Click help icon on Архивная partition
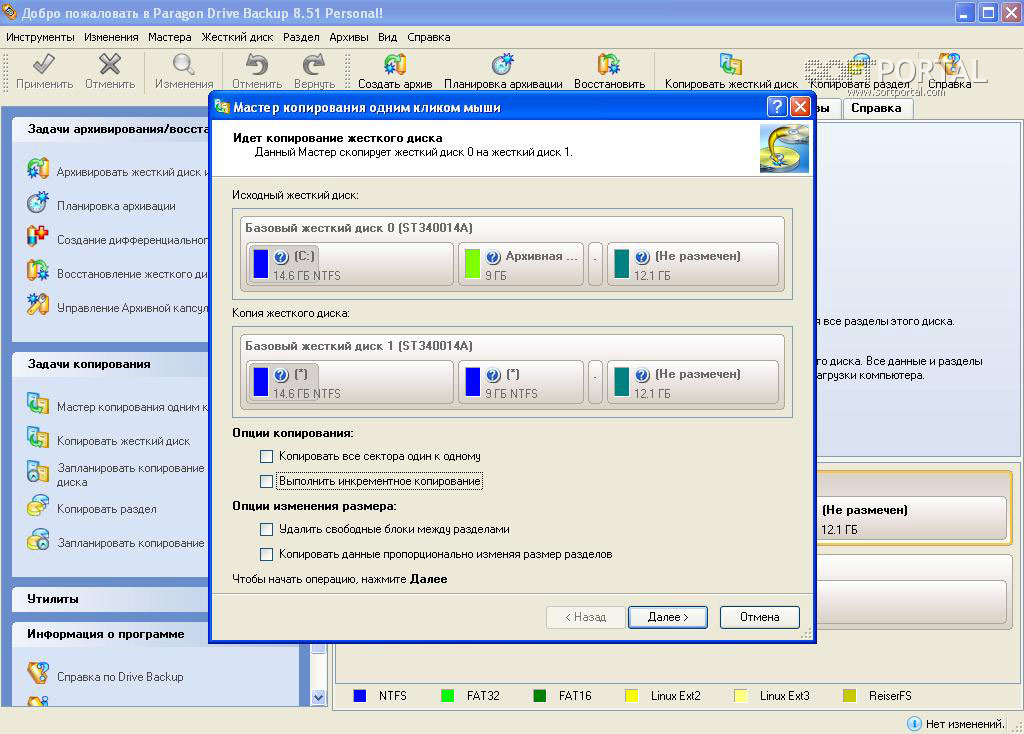This screenshot has height=734, width=1024. pyautogui.click(x=493, y=257)
